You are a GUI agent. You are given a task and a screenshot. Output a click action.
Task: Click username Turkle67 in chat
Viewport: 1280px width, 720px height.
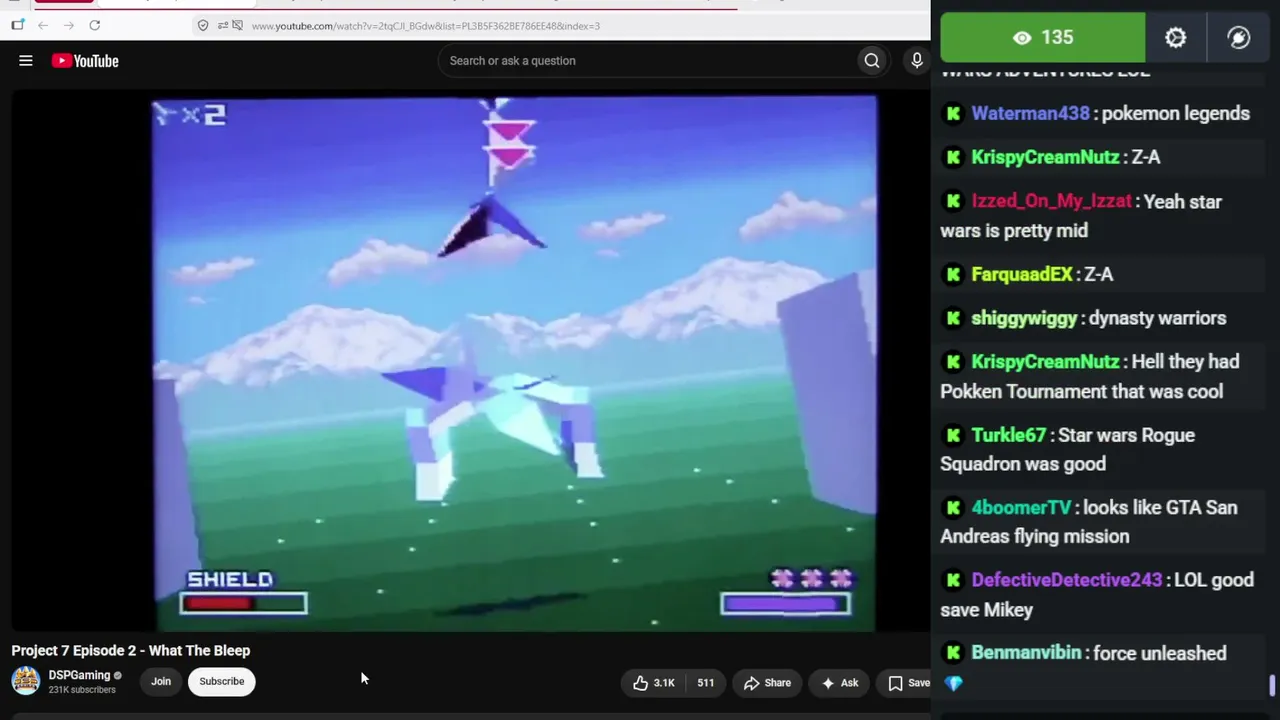click(x=1009, y=435)
